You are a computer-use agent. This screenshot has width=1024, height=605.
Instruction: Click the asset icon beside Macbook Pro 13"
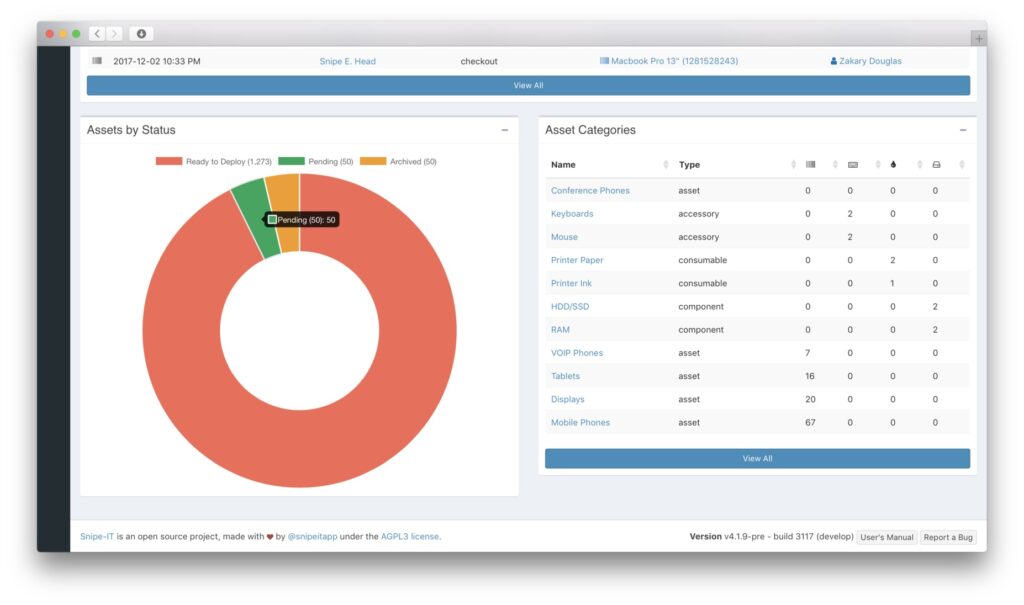pyautogui.click(x=603, y=60)
